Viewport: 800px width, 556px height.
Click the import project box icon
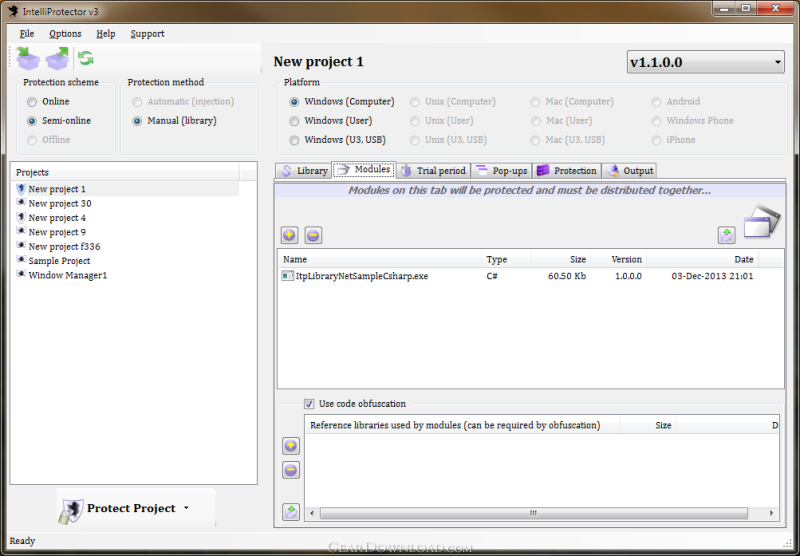tap(28, 59)
